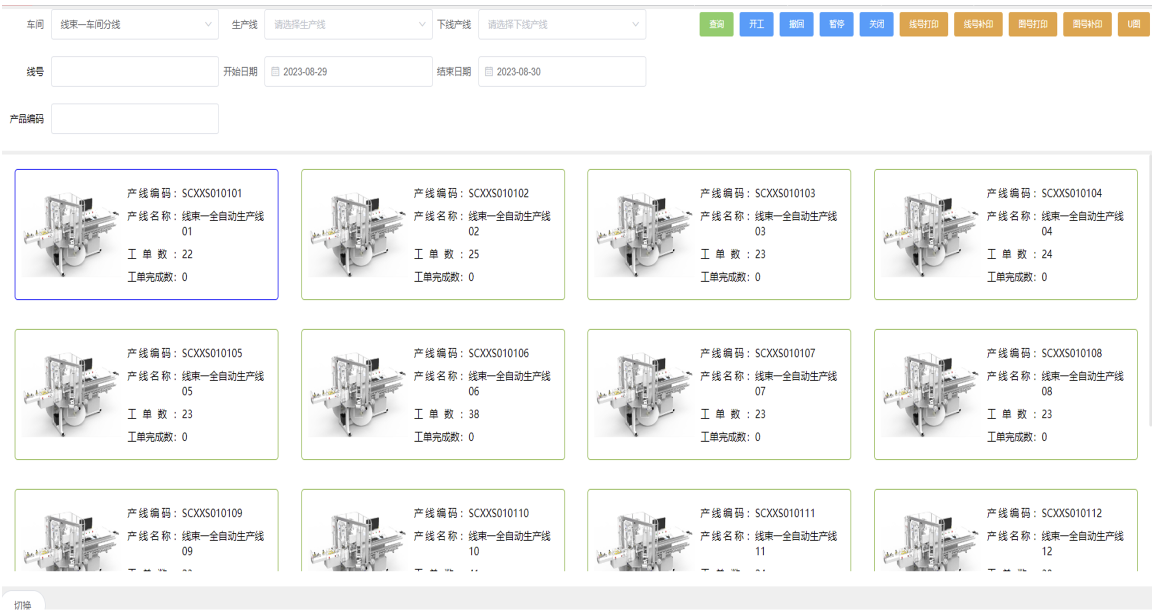1152x613 pixels.
Task: Select the SCXXS010107 production line card
Action: (x=718, y=395)
